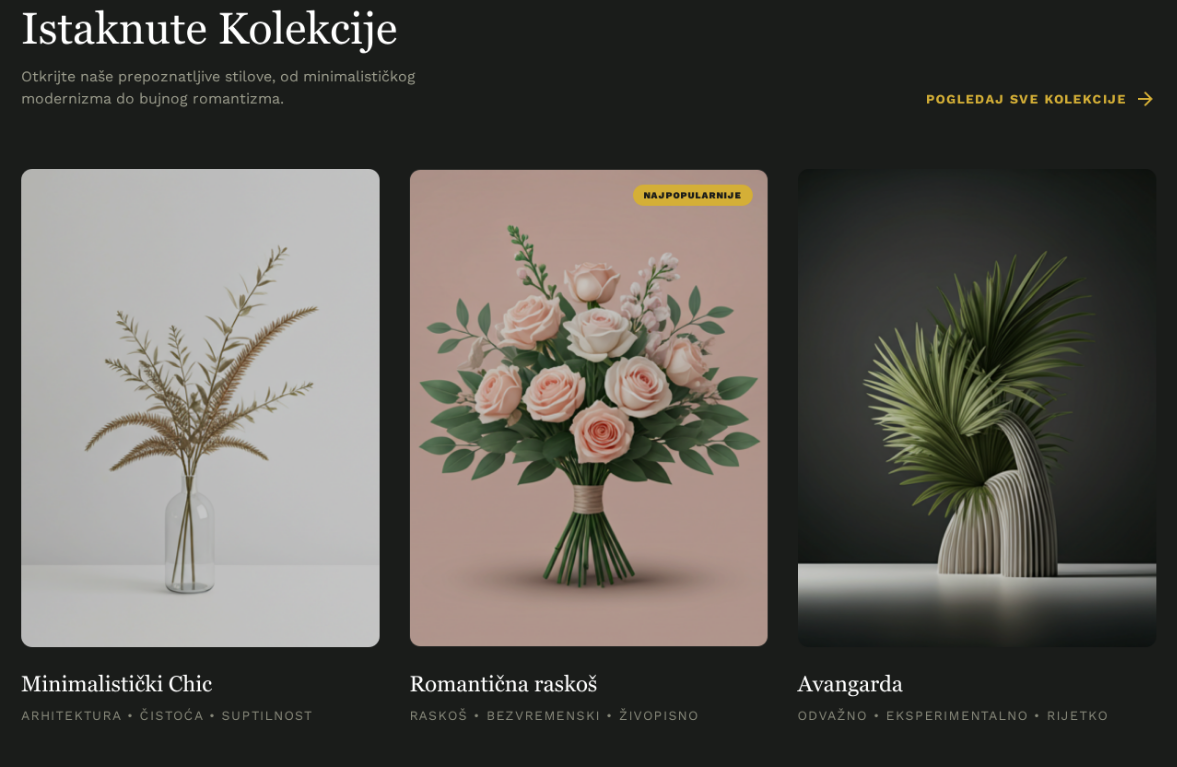Click the Otkrijte naše prepoznatljive stilove description
This screenshot has height=767, width=1177.
pos(218,87)
